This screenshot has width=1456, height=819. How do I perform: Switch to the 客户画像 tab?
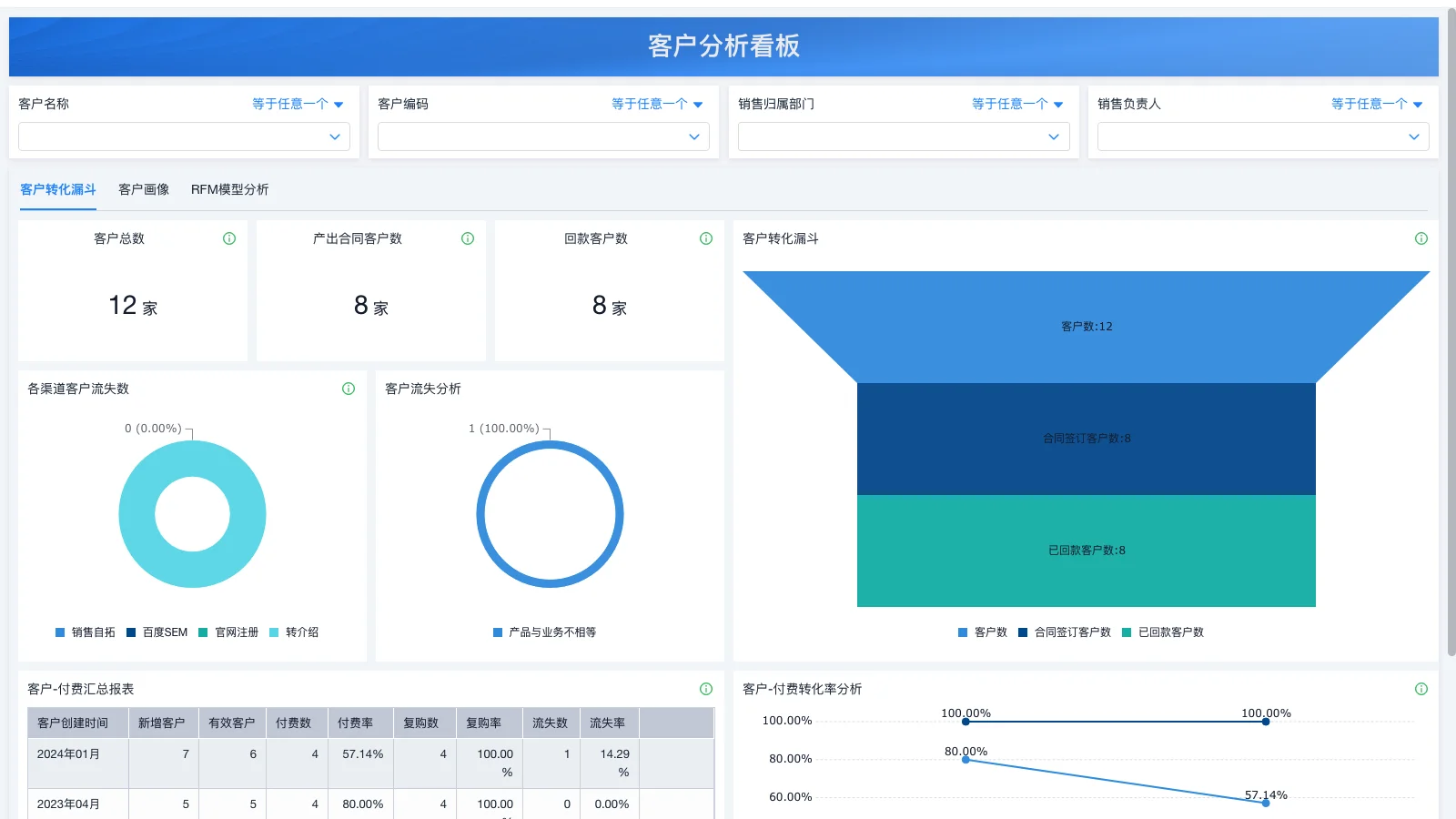point(143,189)
